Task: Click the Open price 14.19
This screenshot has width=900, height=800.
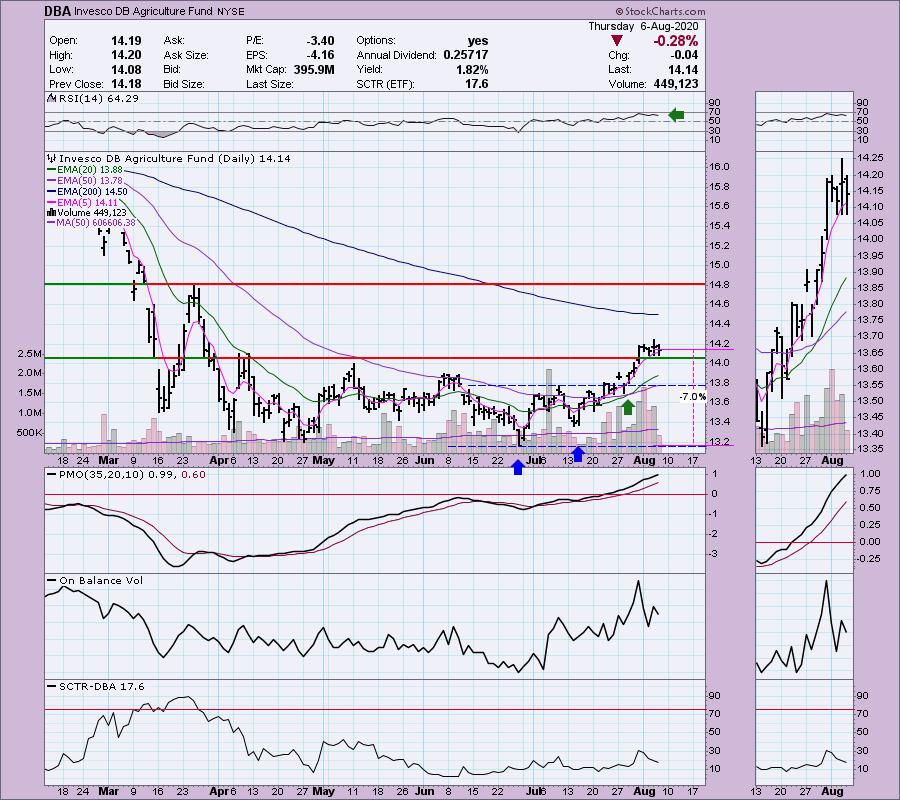Action: 126,41
